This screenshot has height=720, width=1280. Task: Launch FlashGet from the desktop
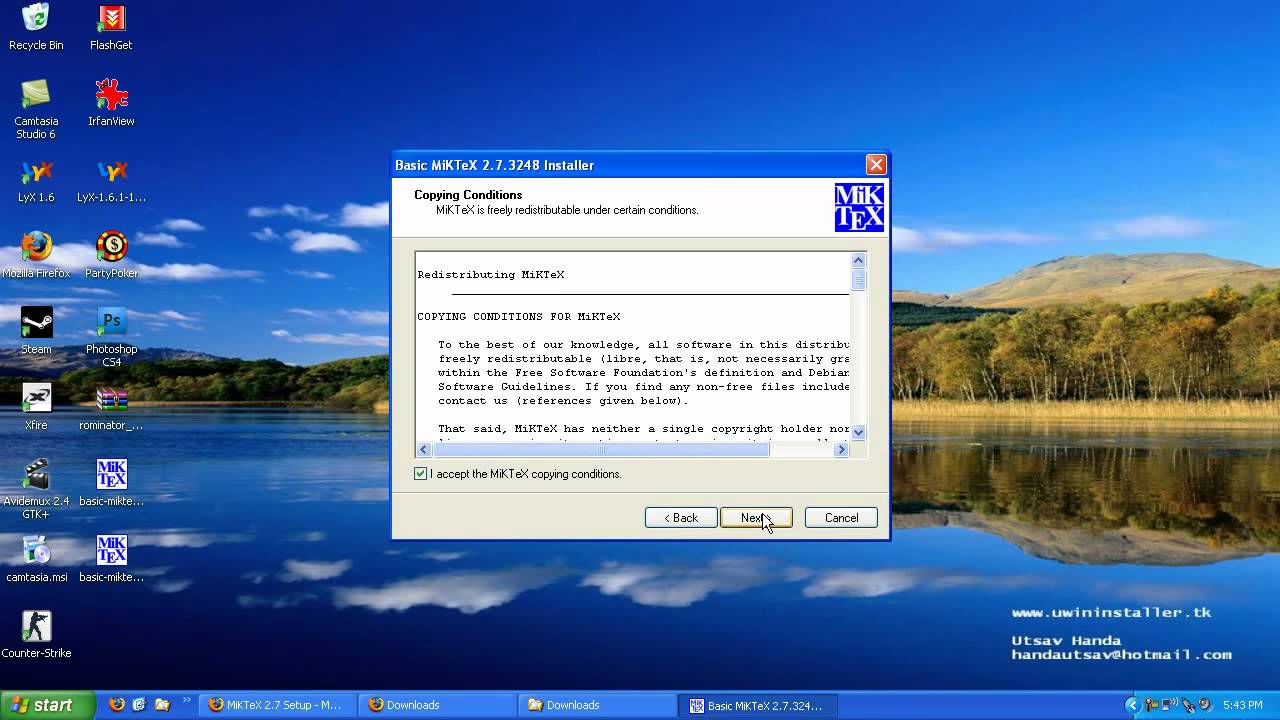tap(111, 27)
